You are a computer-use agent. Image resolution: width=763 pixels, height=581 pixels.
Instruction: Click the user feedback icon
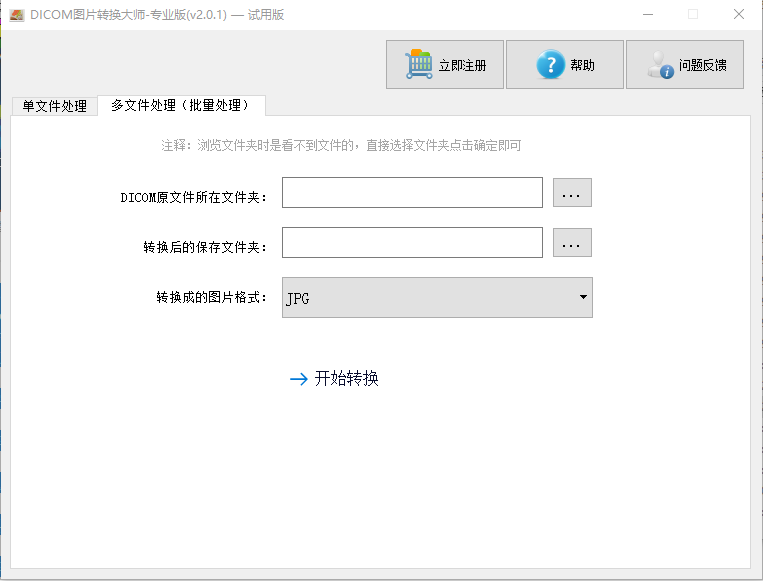(660, 65)
